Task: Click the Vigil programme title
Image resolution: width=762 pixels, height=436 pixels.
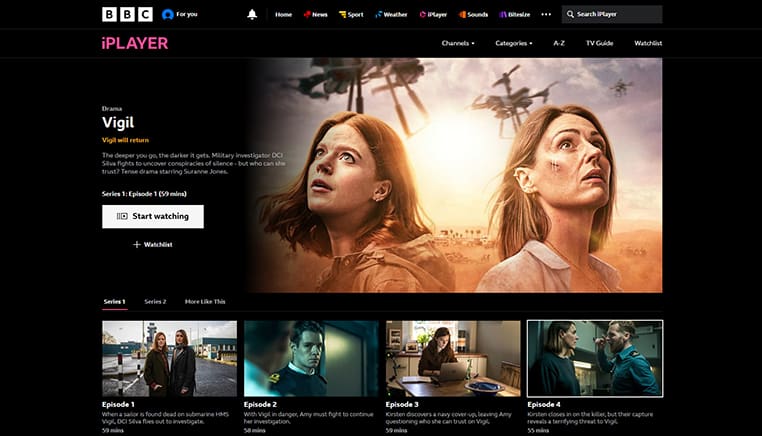Action: coord(118,122)
